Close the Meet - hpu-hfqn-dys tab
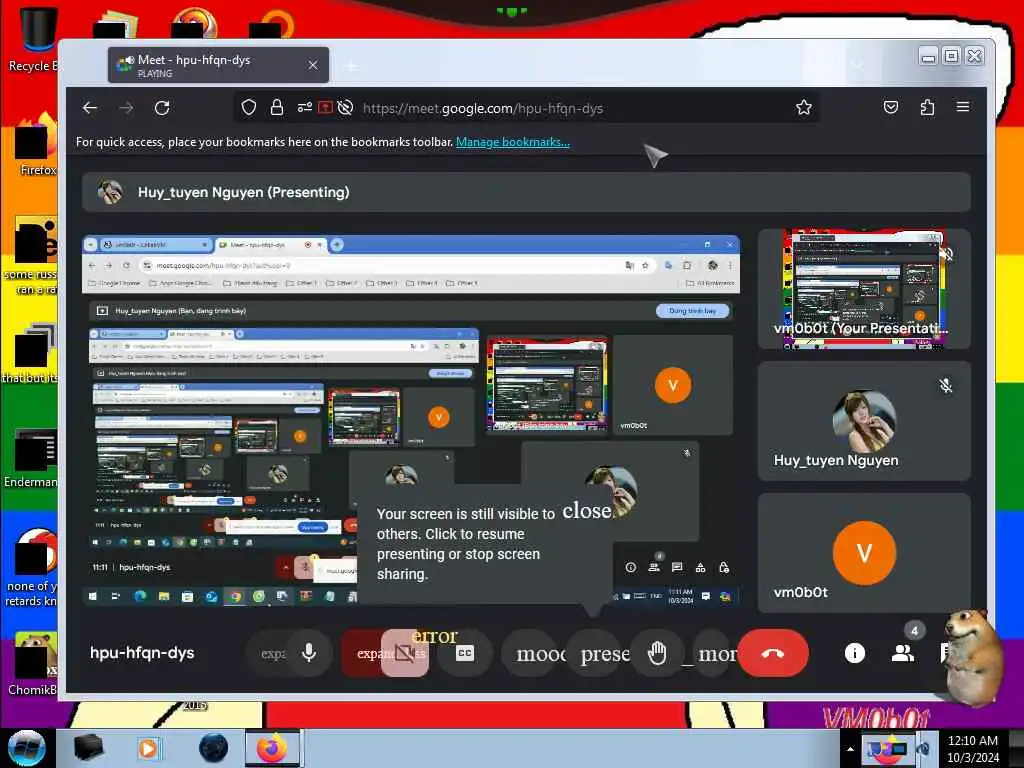This screenshot has height=768, width=1024. [313, 65]
